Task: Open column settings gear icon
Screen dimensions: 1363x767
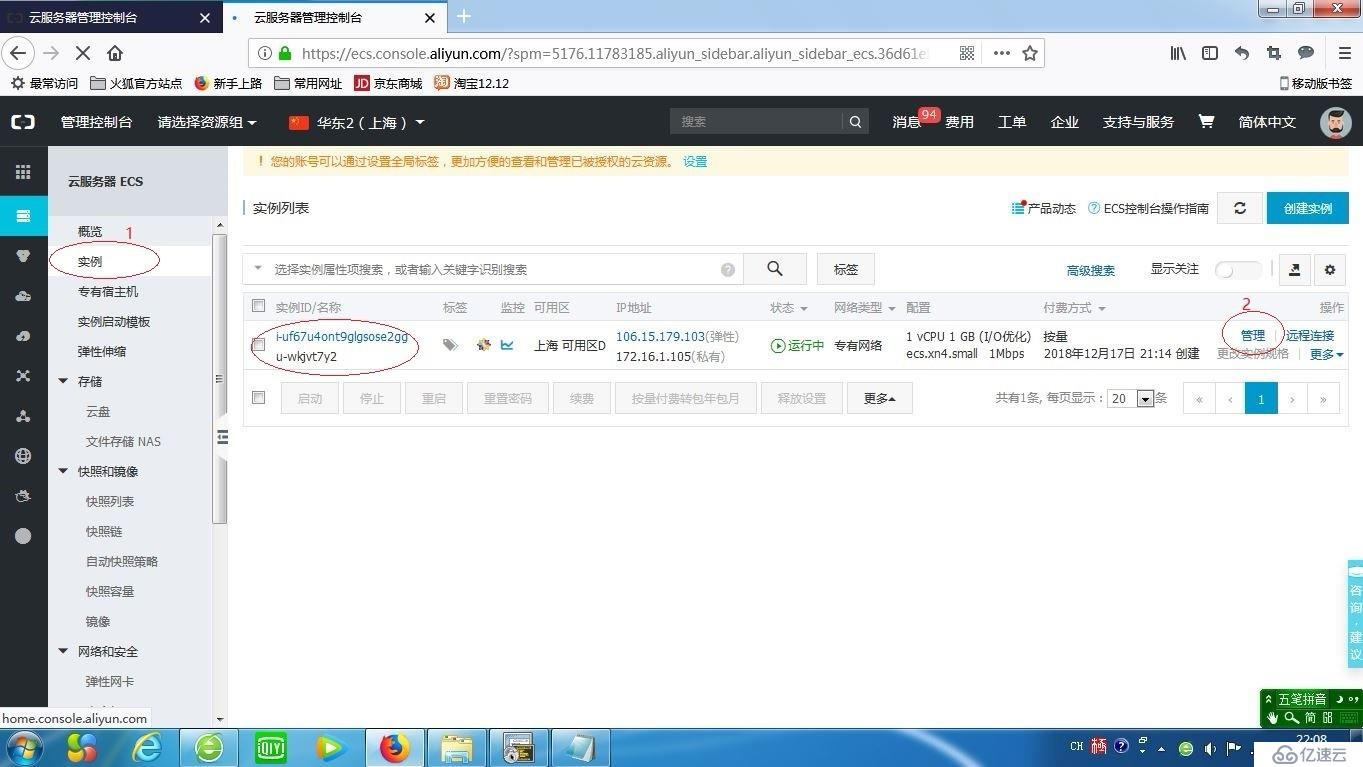Action: click(1329, 269)
